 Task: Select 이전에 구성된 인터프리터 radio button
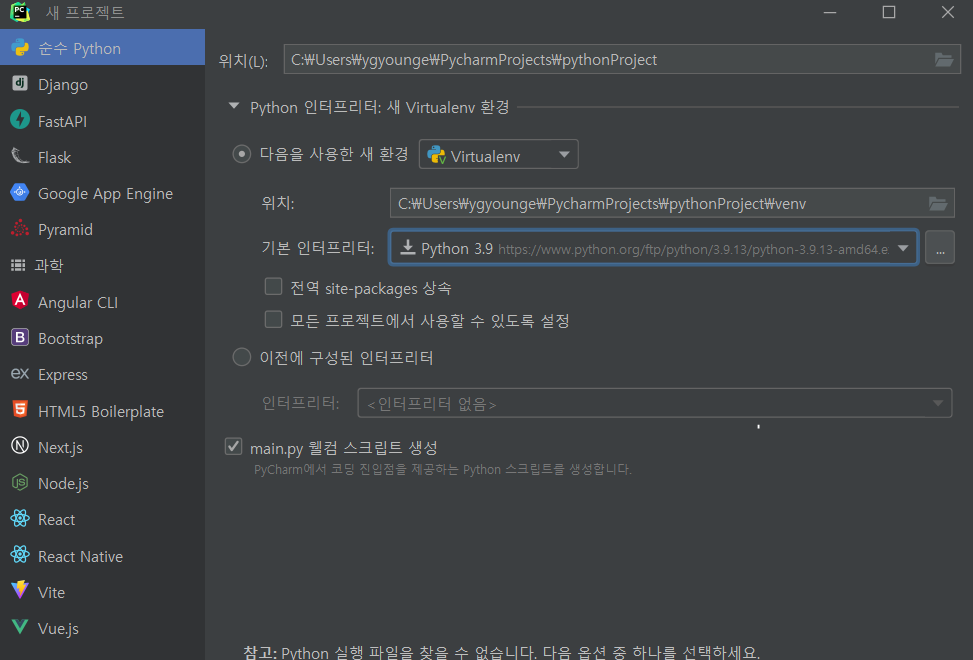(x=241, y=357)
